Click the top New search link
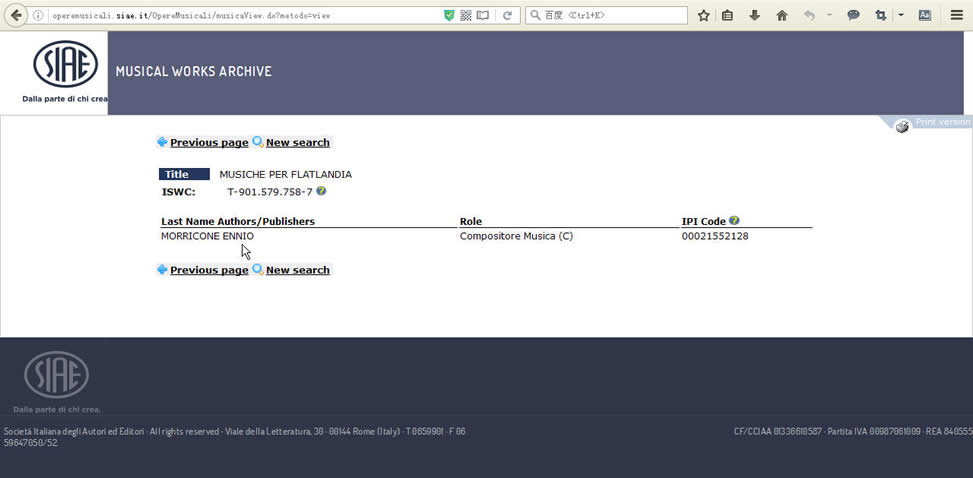Image resolution: width=973 pixels, height=478 pixels. [298, 143]
